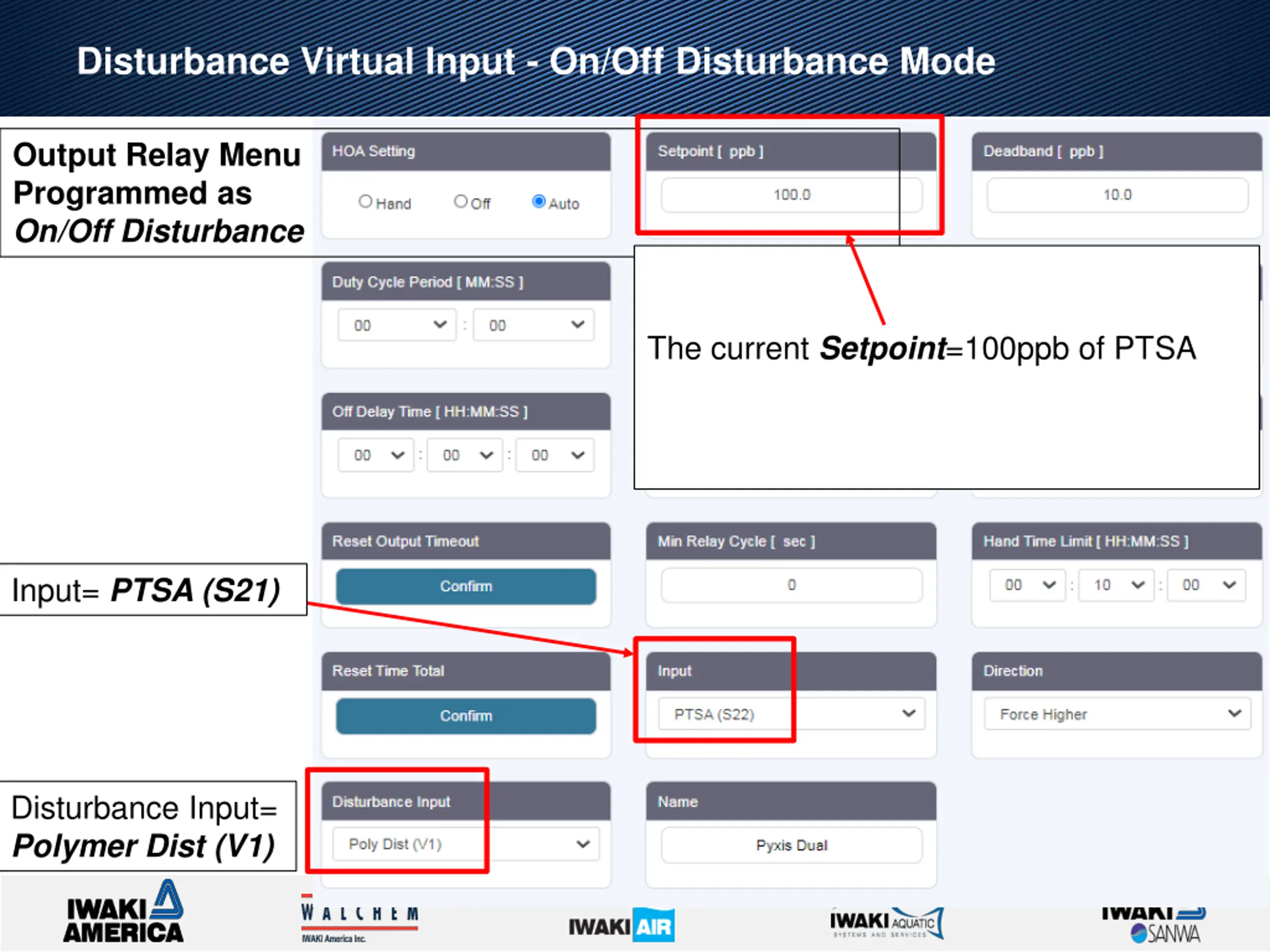The image size is (1270, 952).
Task: Select the Hand radio button
Action: click(x=365, y=202)
